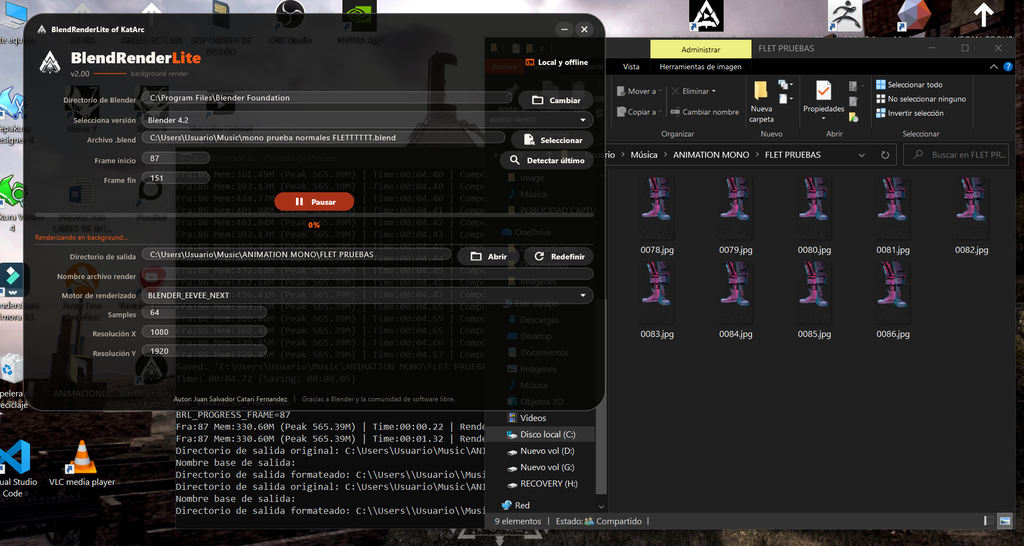Click the Redefinir button
Image resolution: width=1024 pixels, height=546 pixels.
(x=559, y=257)
